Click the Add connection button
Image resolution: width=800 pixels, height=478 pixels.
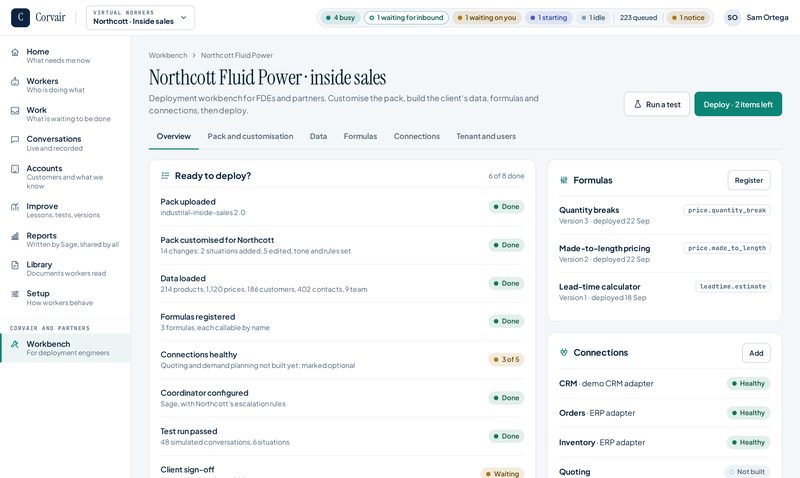coord(756,353)
